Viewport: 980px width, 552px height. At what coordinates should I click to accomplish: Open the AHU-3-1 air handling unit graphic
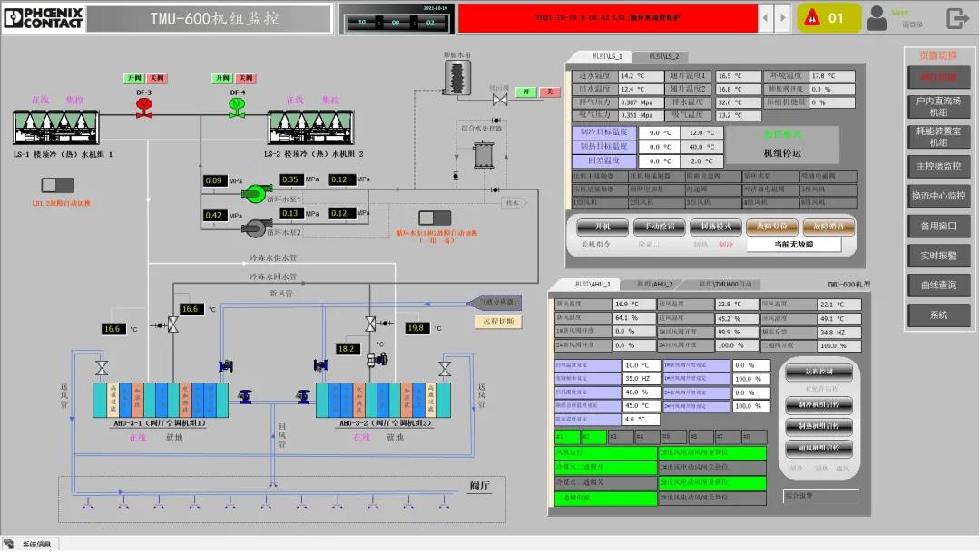pyautogui.click(x=161, y=400)
